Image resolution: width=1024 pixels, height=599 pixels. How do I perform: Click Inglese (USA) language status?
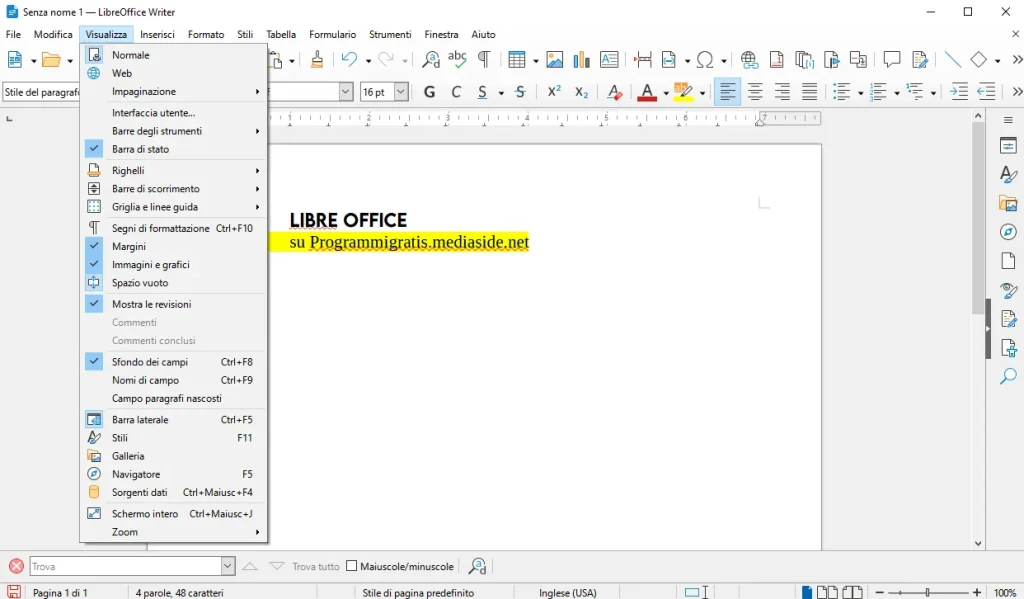(568, 592)
